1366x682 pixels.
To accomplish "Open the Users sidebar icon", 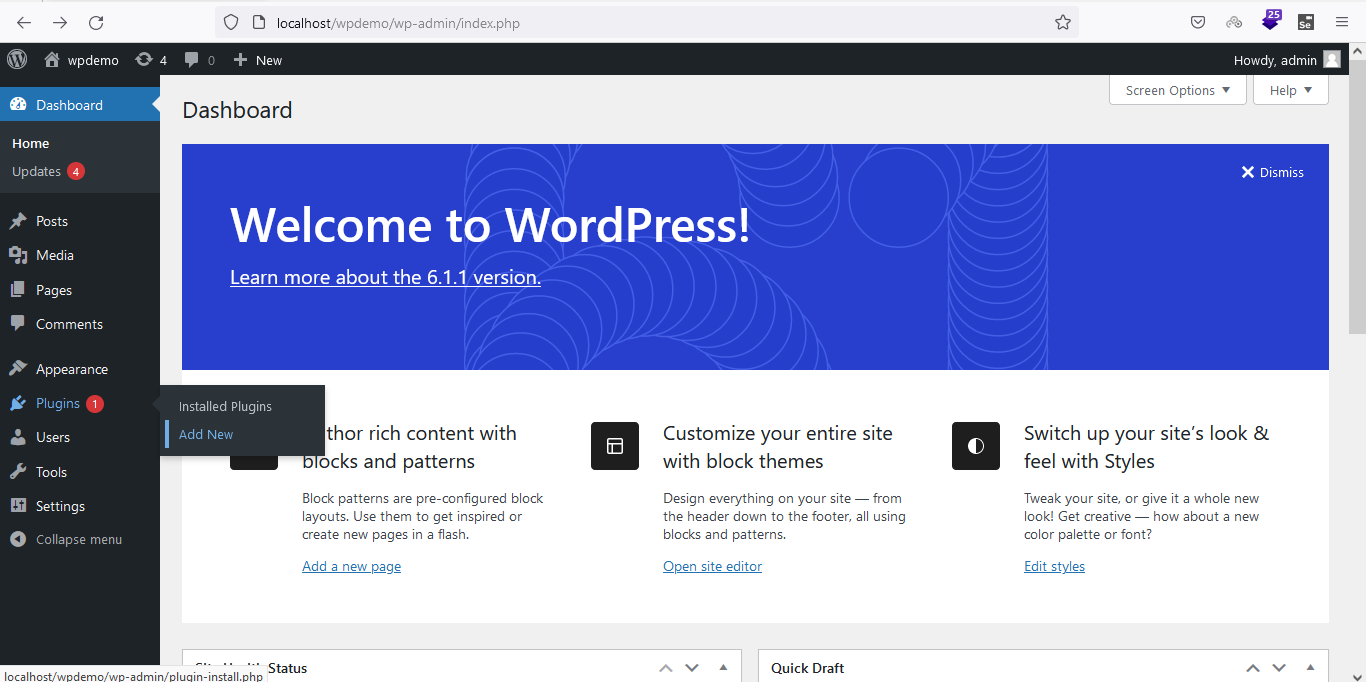I will click(17, 437).
